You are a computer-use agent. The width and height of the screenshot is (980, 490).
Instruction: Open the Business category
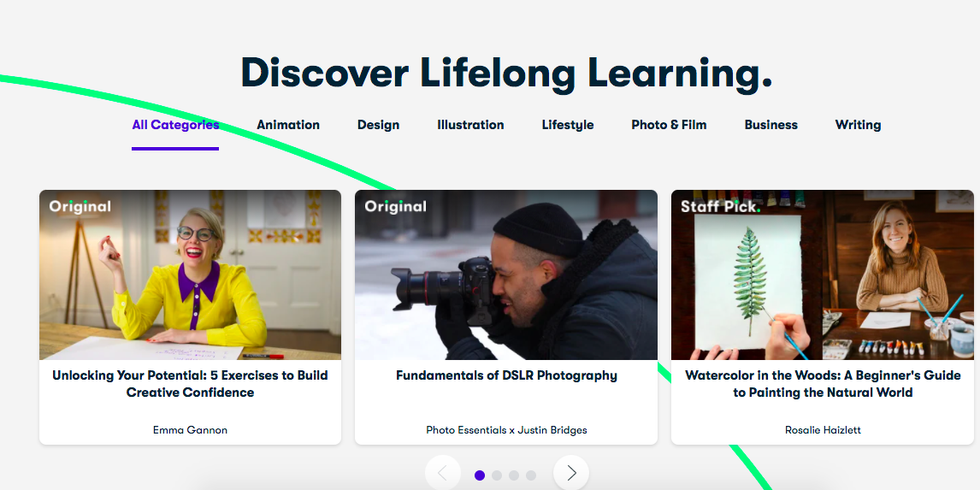771,125
